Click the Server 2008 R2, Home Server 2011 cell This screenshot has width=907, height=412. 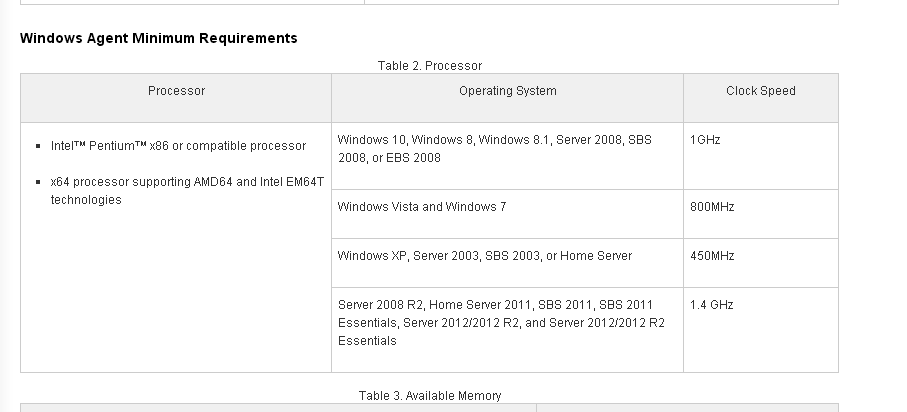[507, 330]
